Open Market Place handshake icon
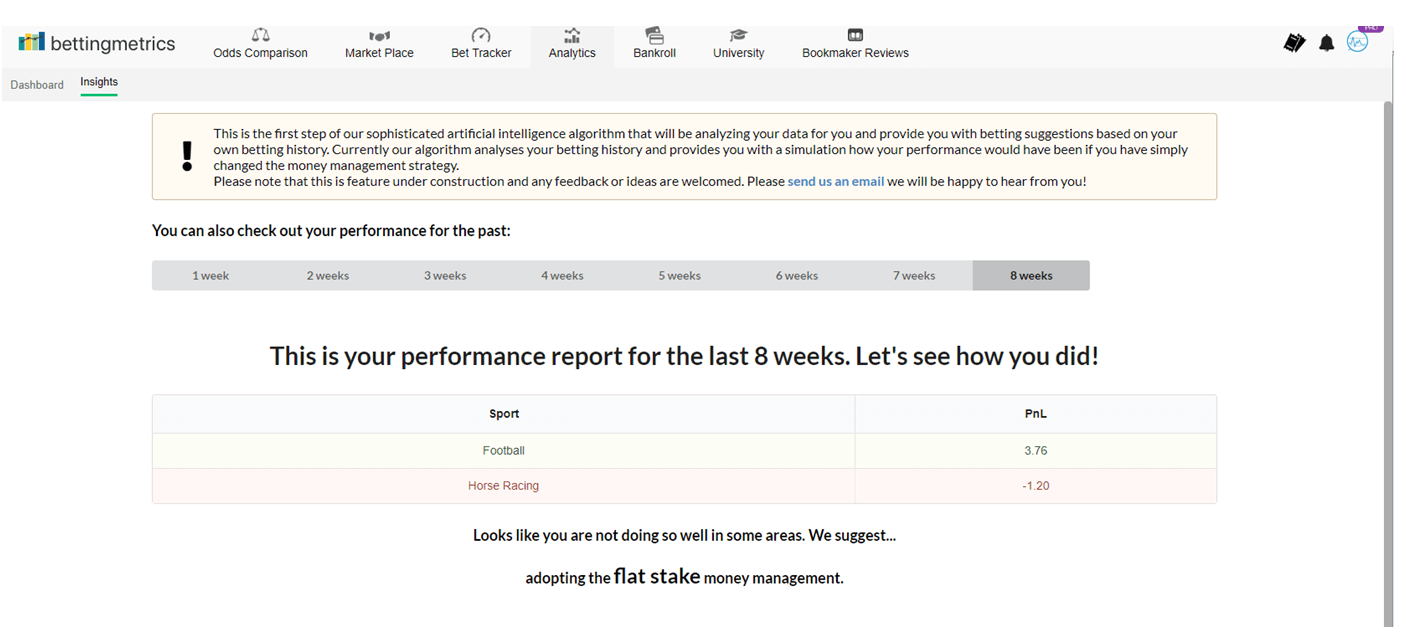 tap(379, 36)
